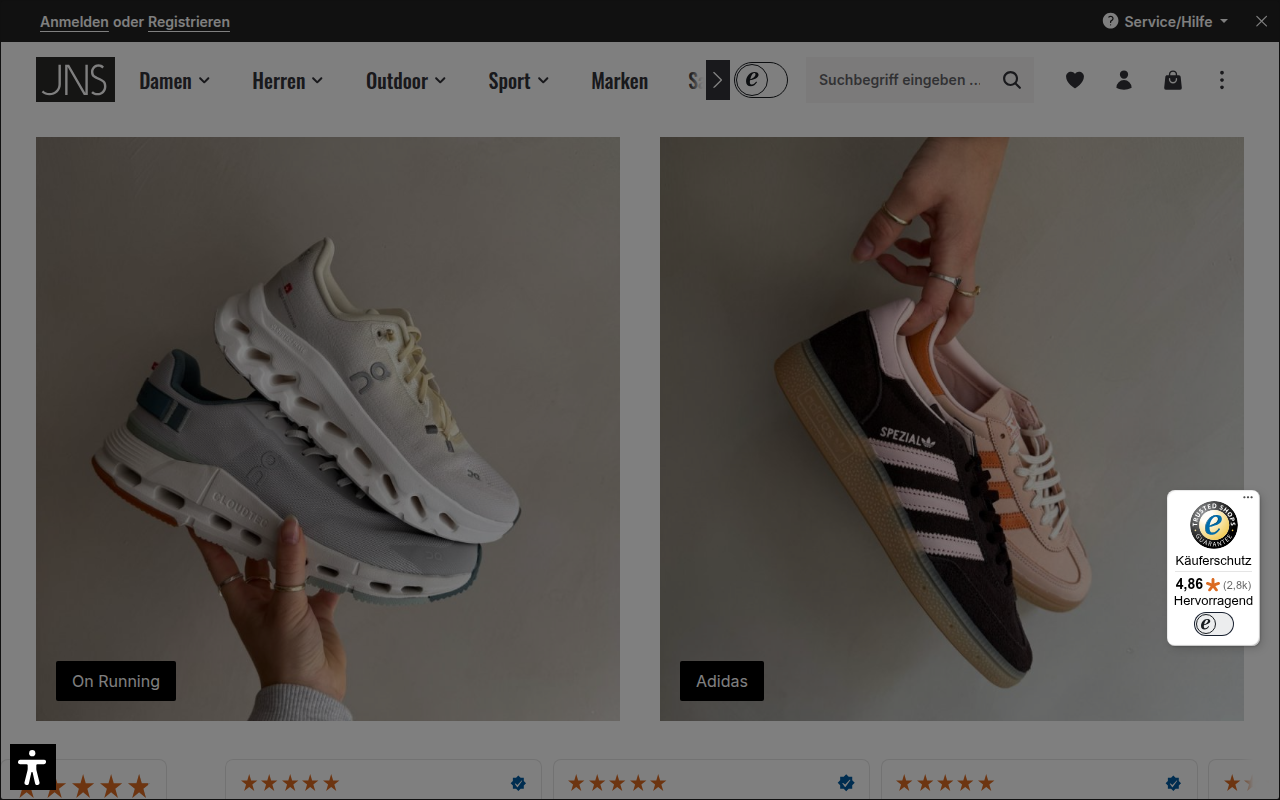
Task: Toggle the switch below Hervorragend in the widget
Action: (x=1214, y=624)
